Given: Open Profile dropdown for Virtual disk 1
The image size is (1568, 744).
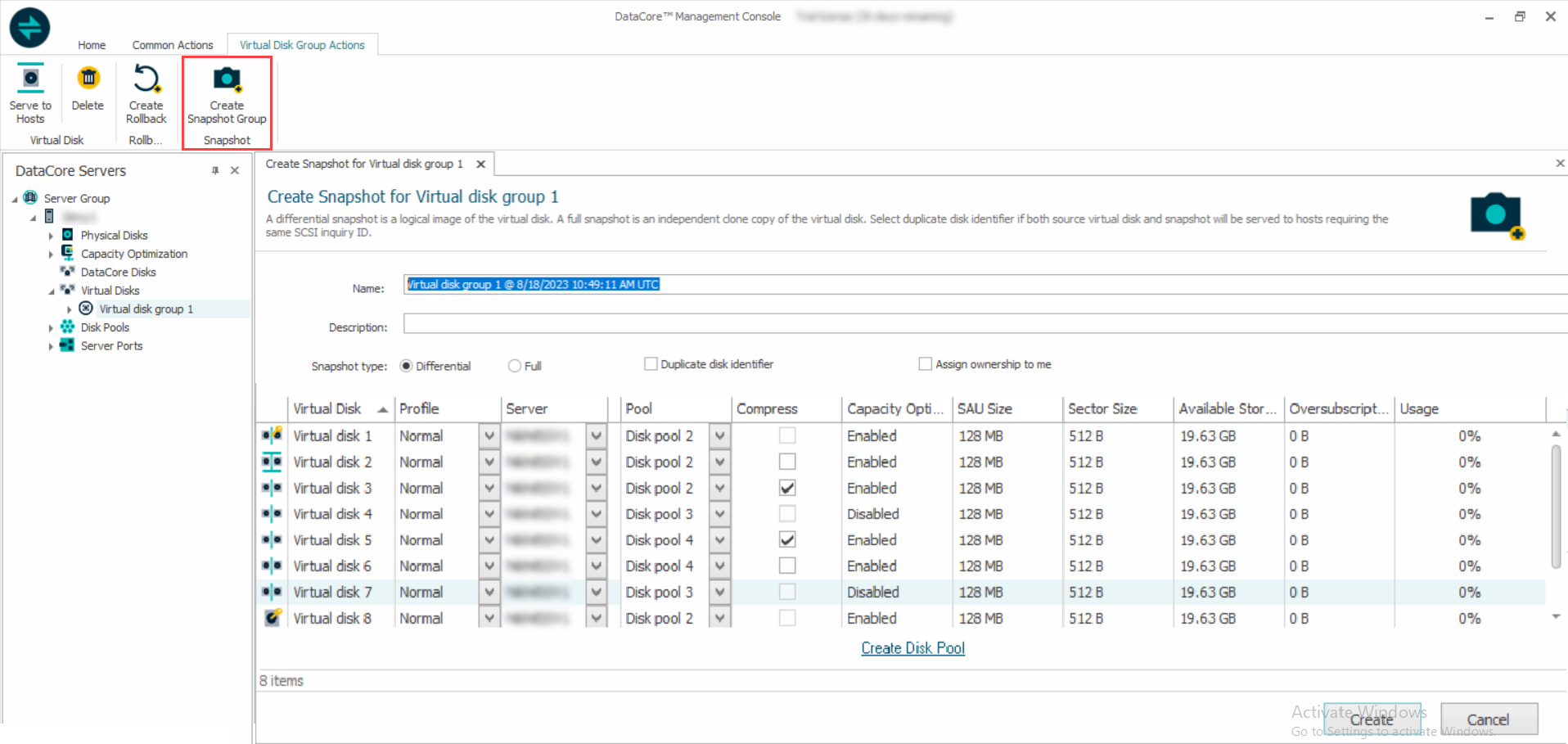Looking at the screenshot, I should (489, 435).
